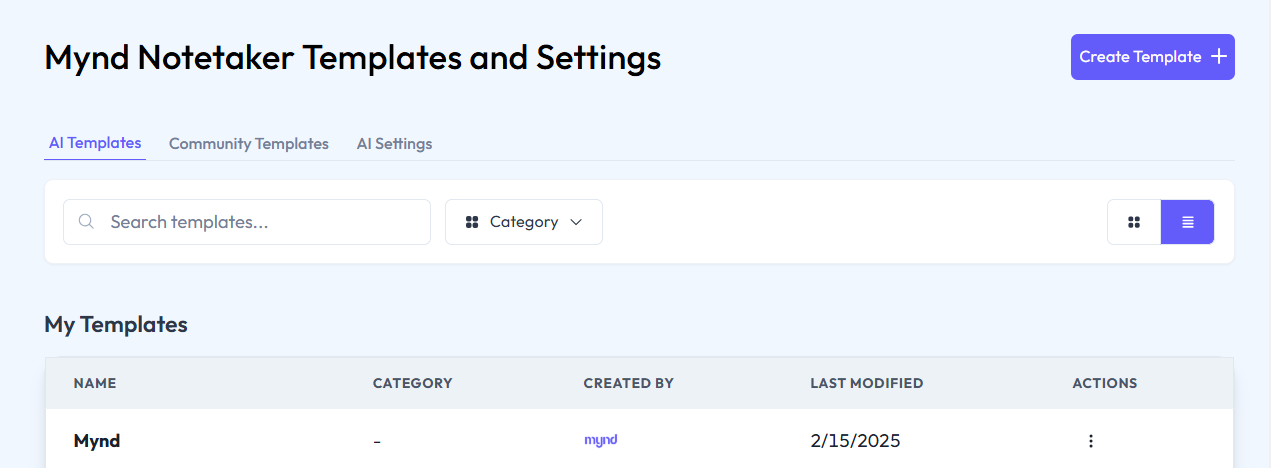Click the magnifying glass search icon
Viewport: 1271px width, 468px height.
86,222
